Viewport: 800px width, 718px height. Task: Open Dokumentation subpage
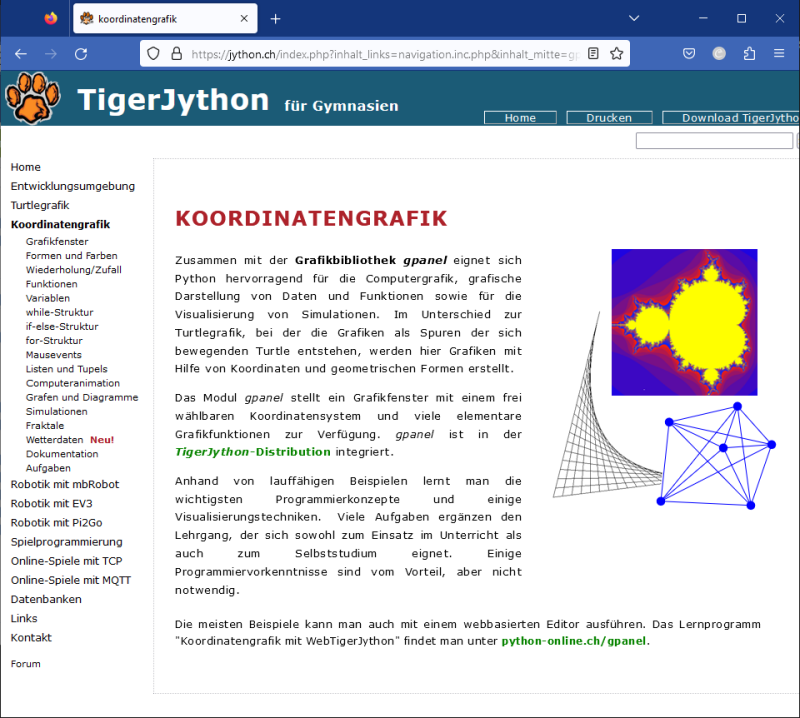(62, 454)
